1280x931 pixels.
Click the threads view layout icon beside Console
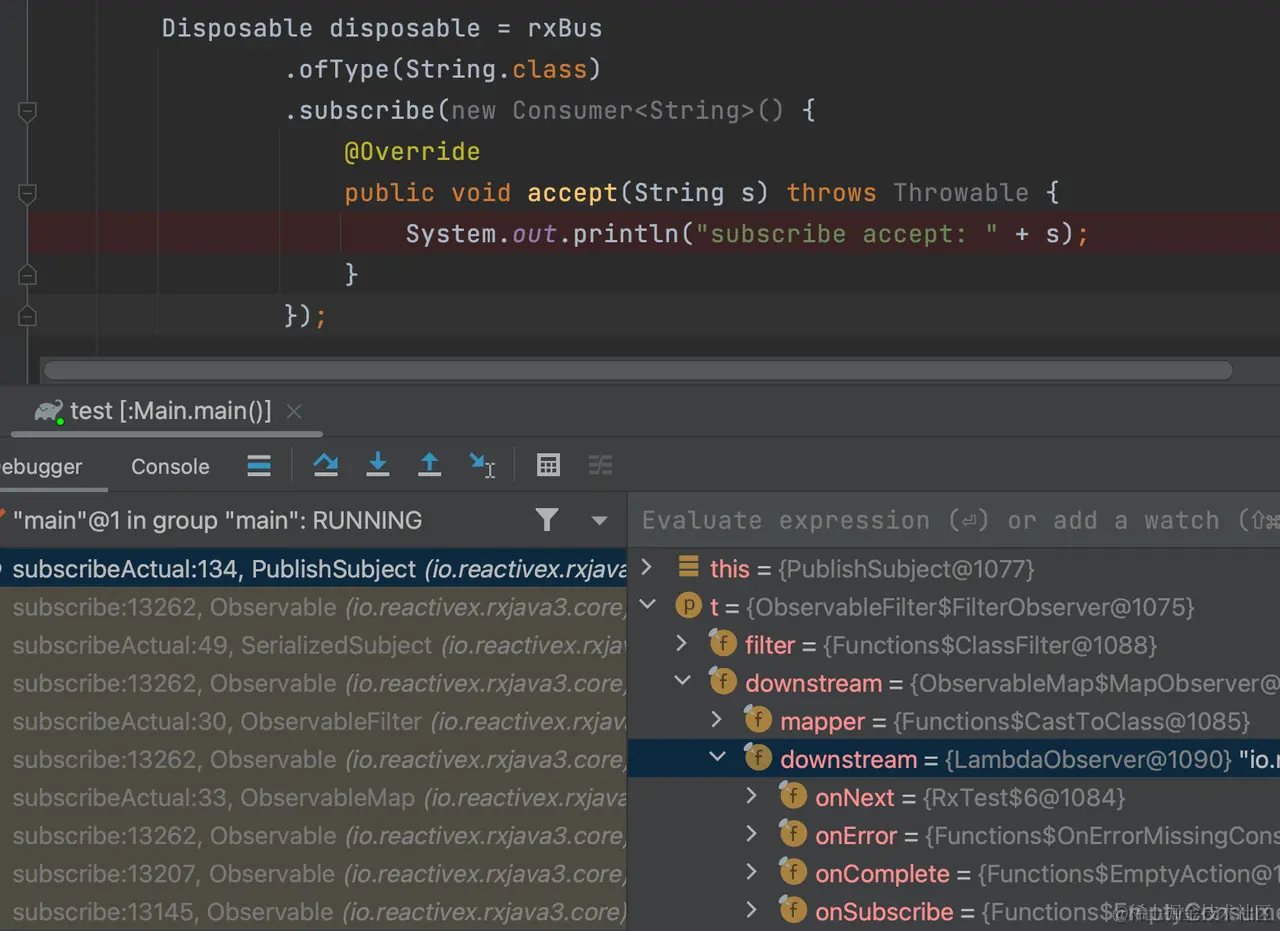[x=259, y=465]
